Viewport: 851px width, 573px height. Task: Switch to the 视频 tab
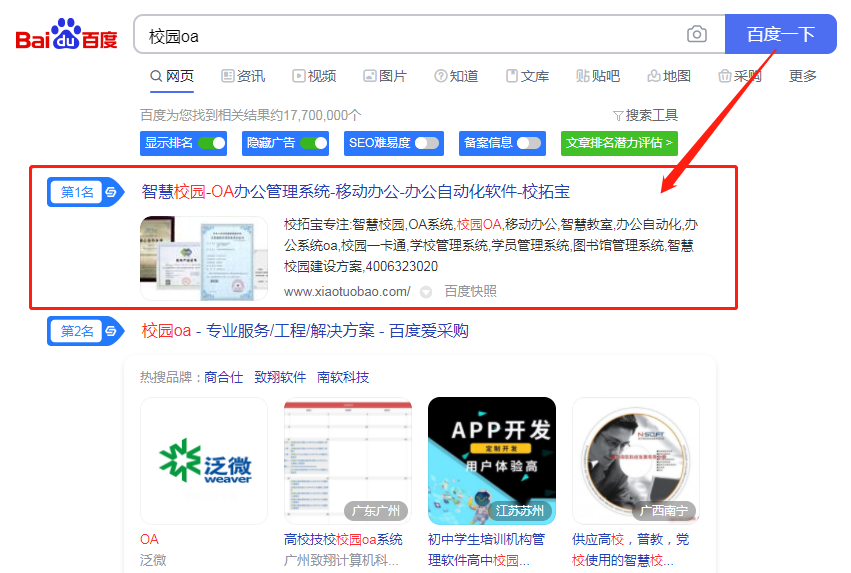coord(314,76)
